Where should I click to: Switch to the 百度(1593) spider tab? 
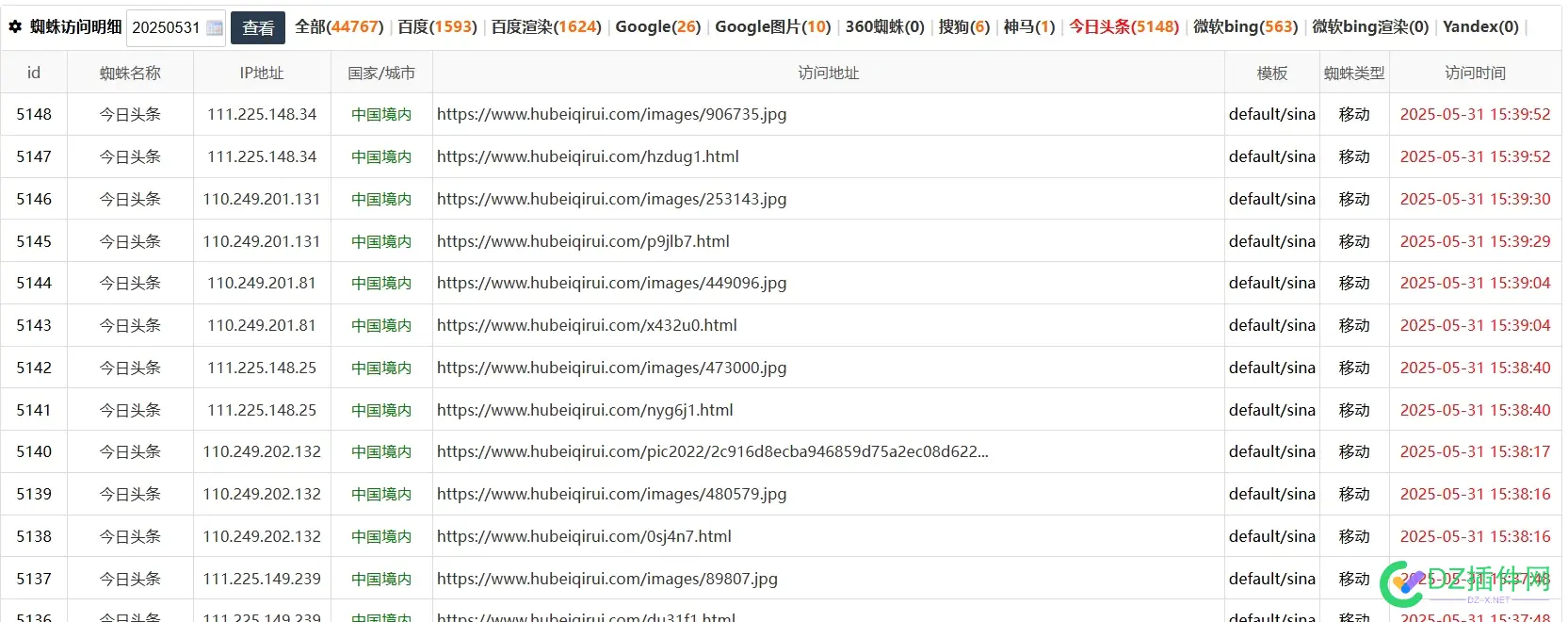click(437, 27)
